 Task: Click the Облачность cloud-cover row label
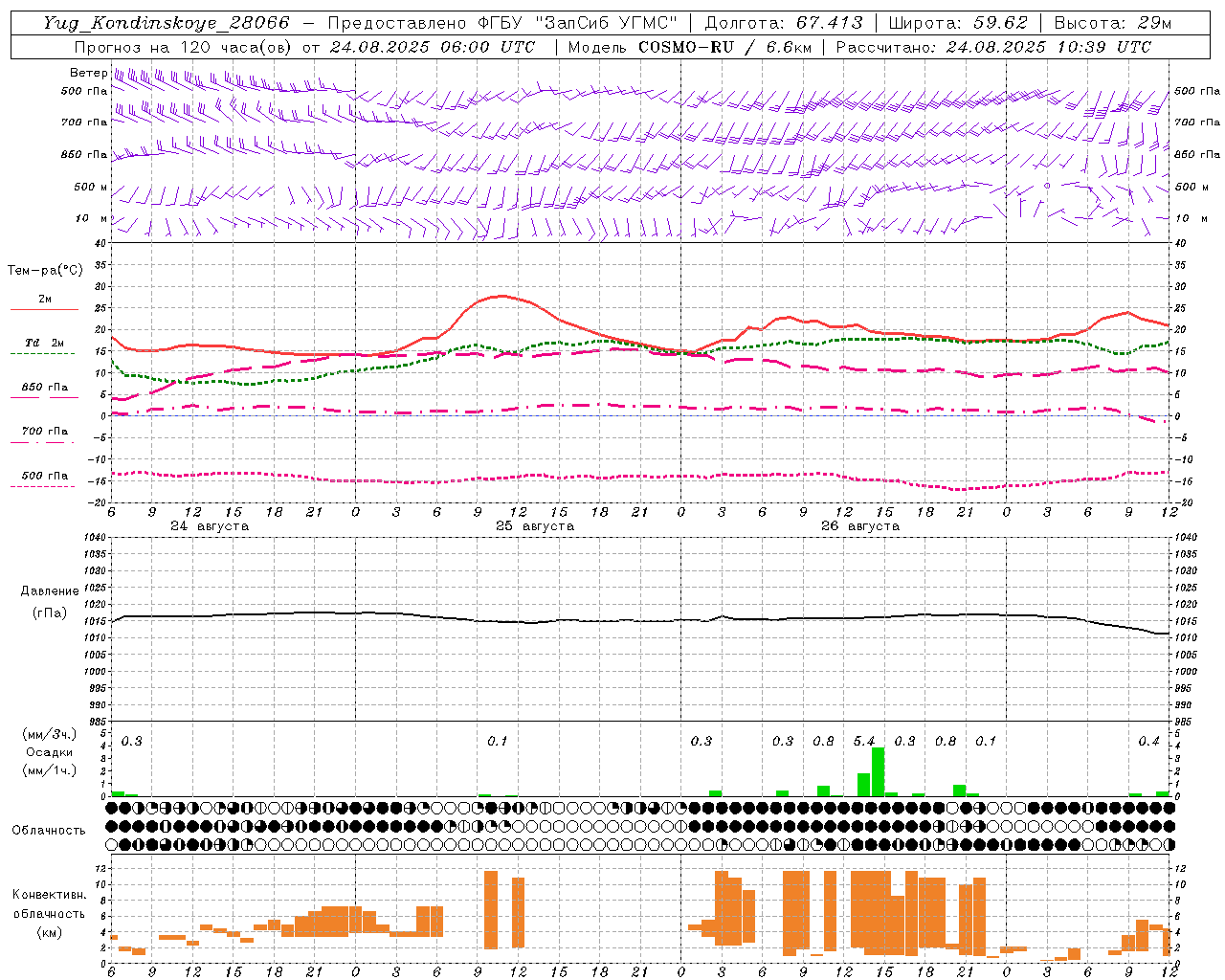point(49,830)
